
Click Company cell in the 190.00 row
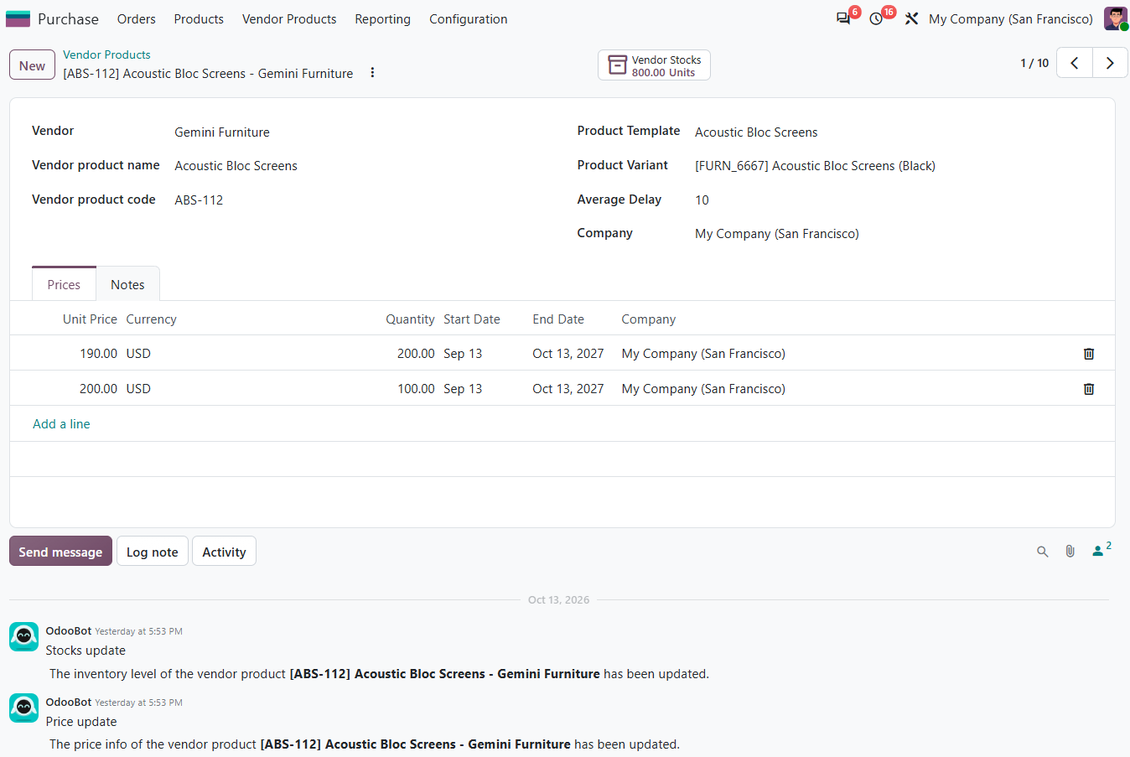point(703,354)
